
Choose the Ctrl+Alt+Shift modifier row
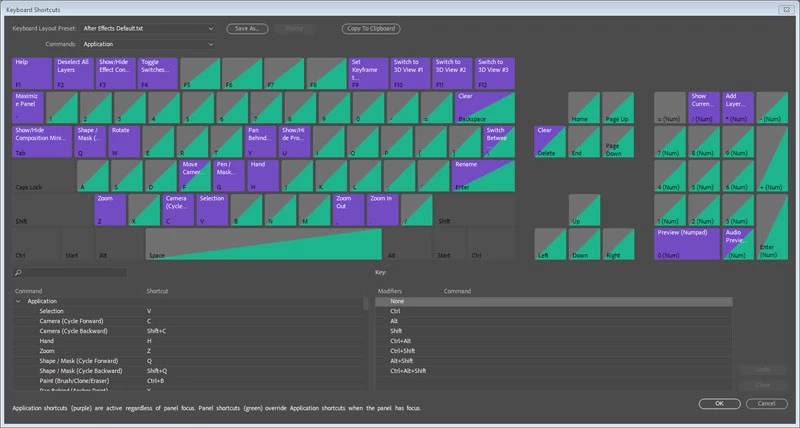point(554,371)
